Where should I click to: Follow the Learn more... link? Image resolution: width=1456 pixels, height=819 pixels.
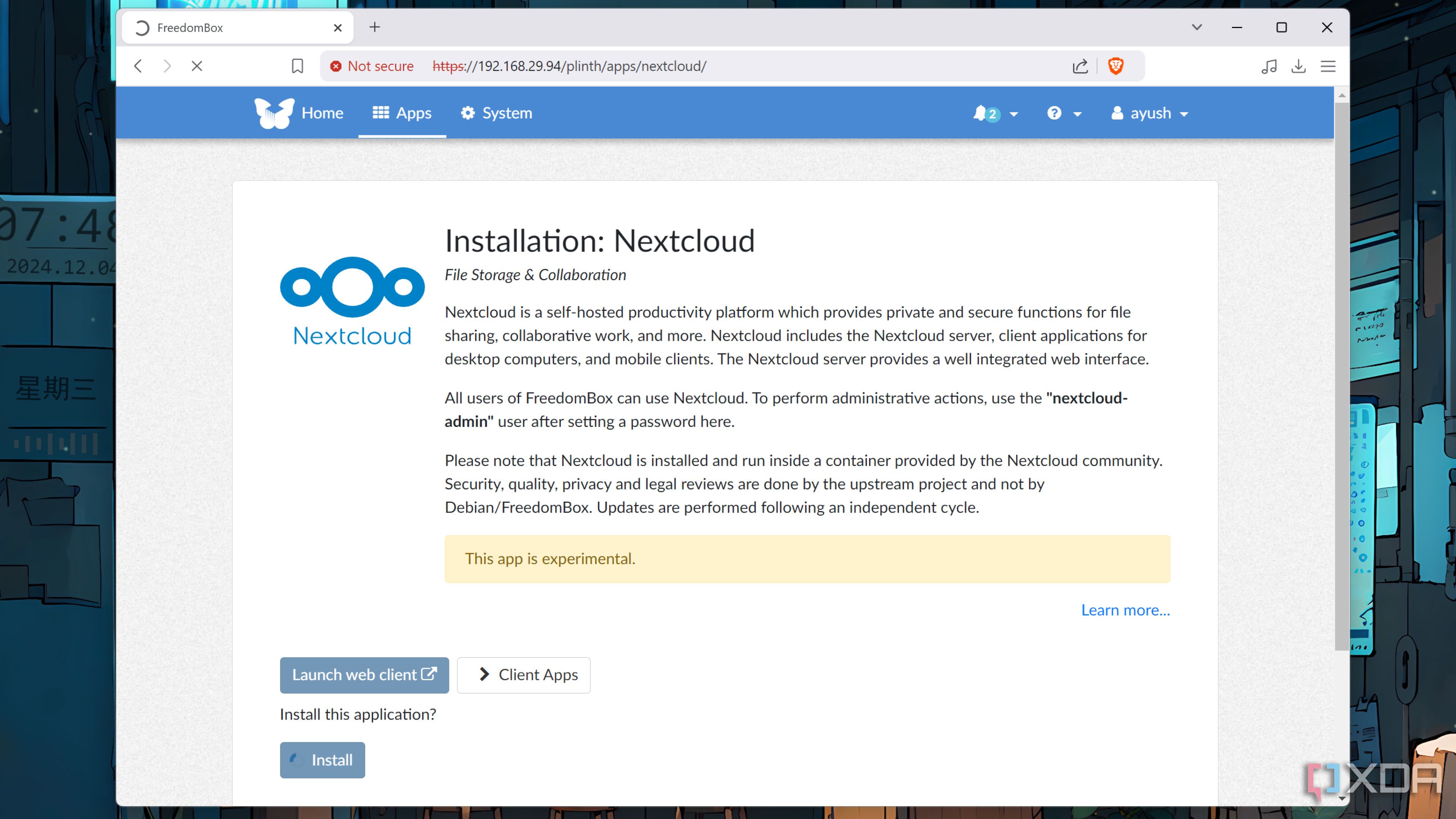1125,610
